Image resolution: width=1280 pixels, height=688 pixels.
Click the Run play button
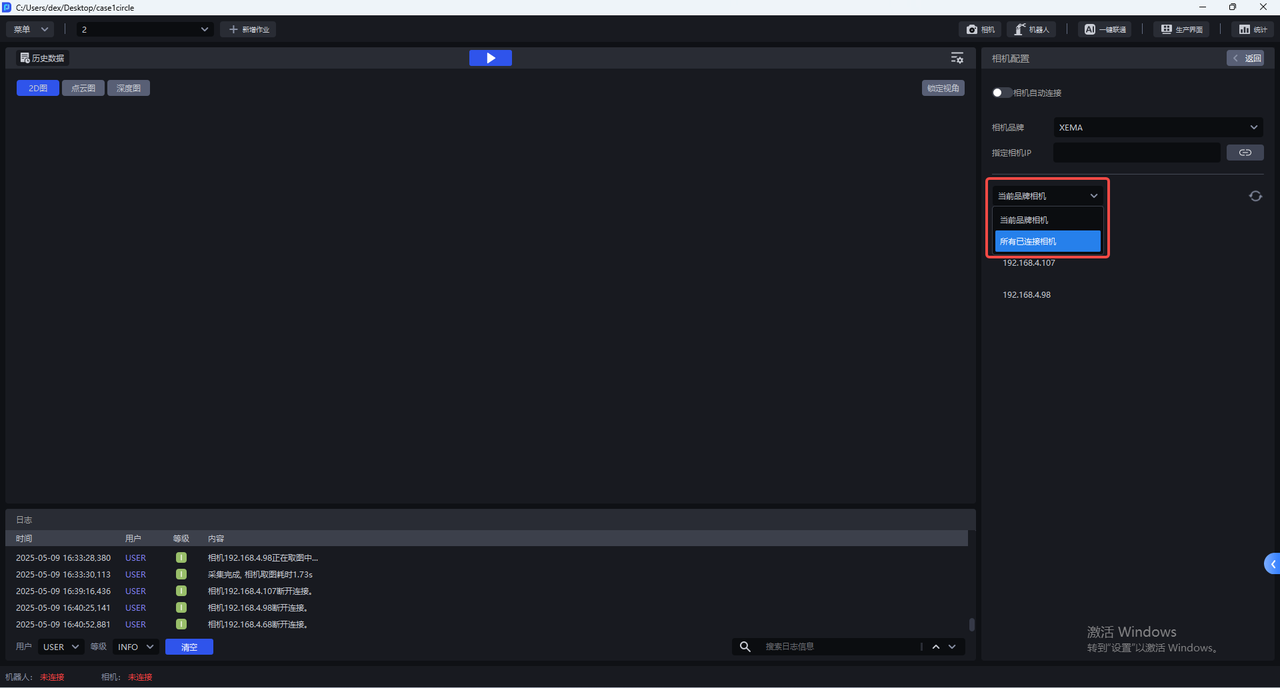click(490, 58)
